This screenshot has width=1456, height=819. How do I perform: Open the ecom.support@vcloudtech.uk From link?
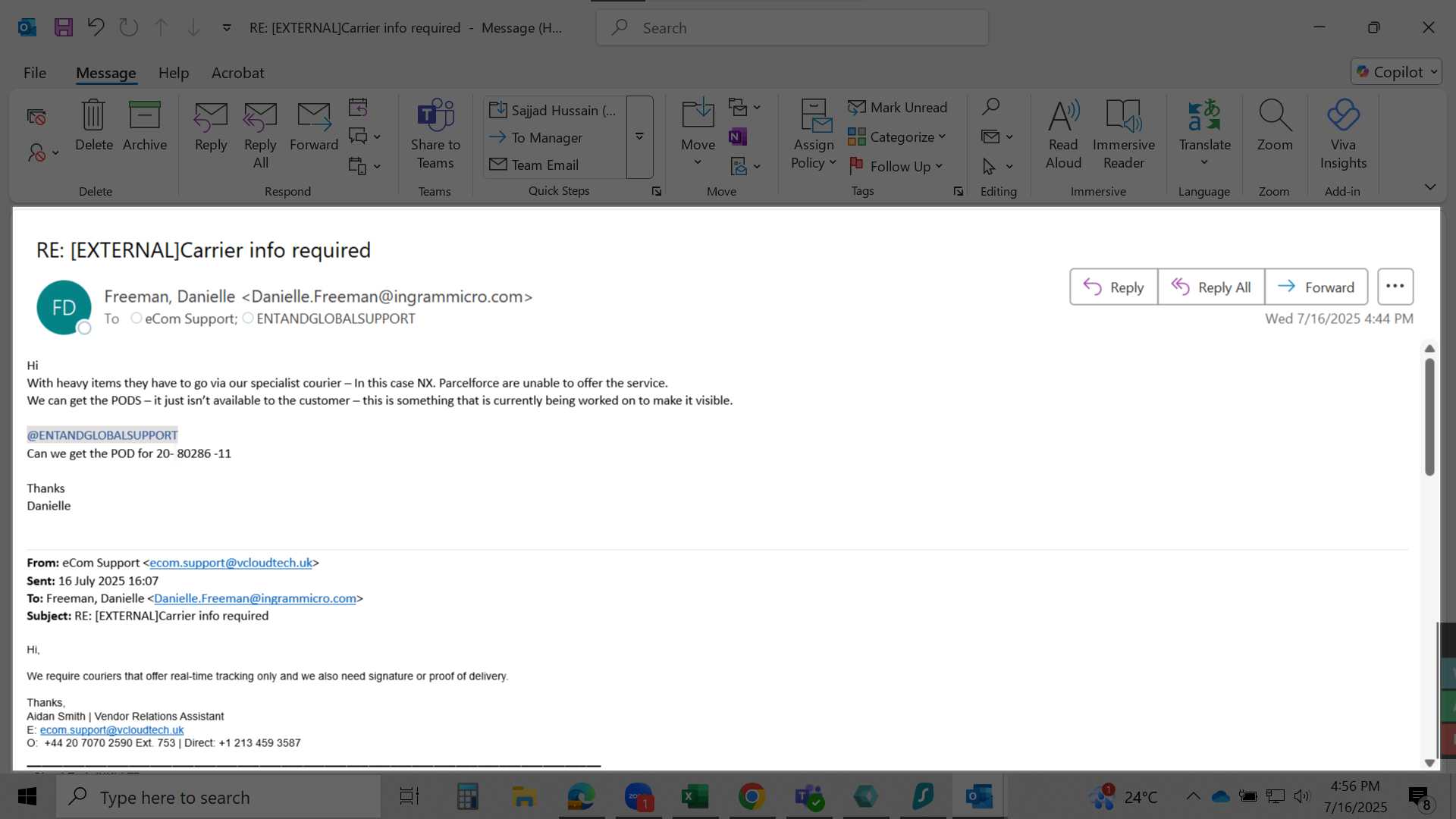[231, 563]
